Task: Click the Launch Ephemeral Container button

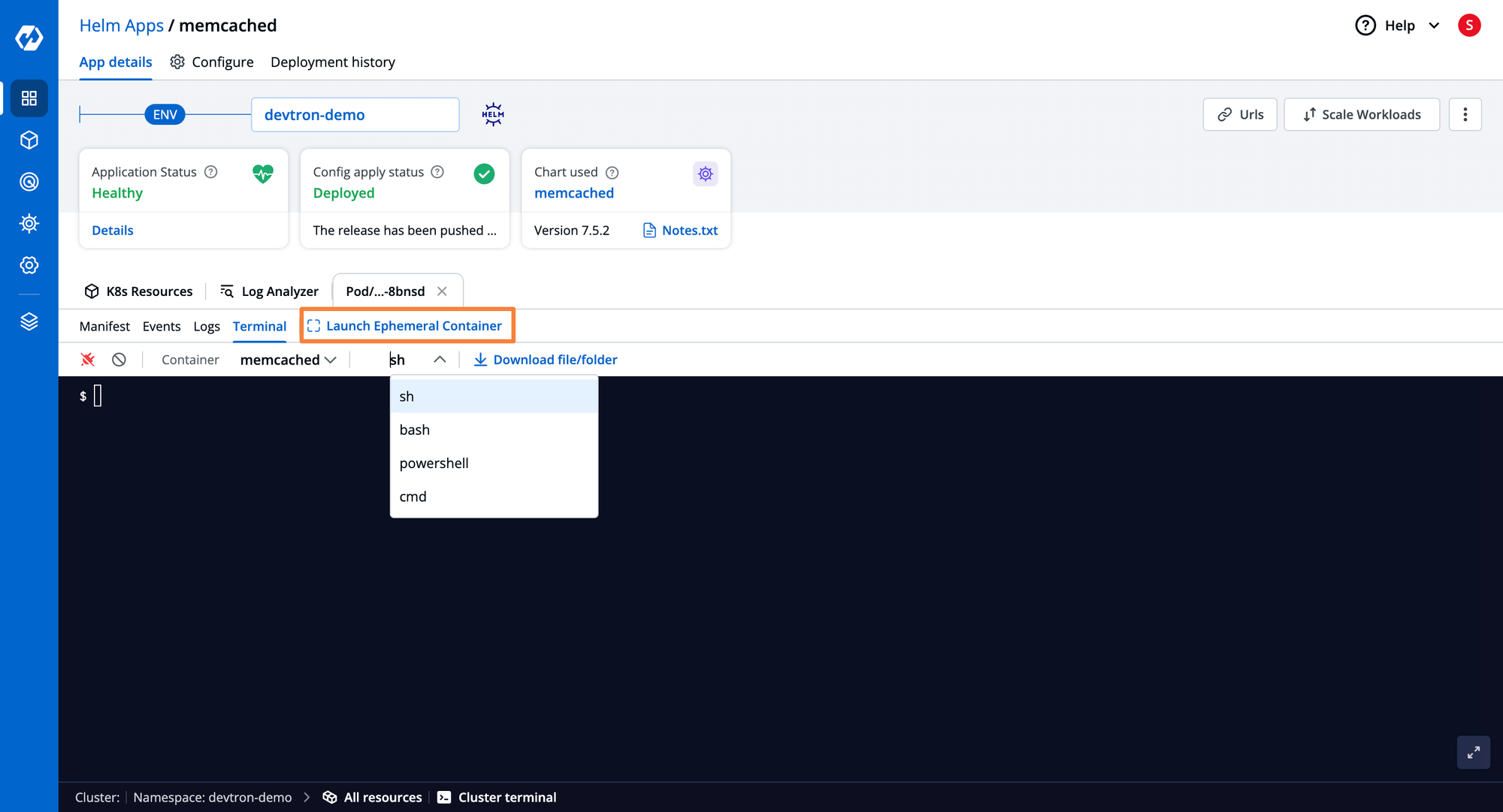Action: (405, 325)
